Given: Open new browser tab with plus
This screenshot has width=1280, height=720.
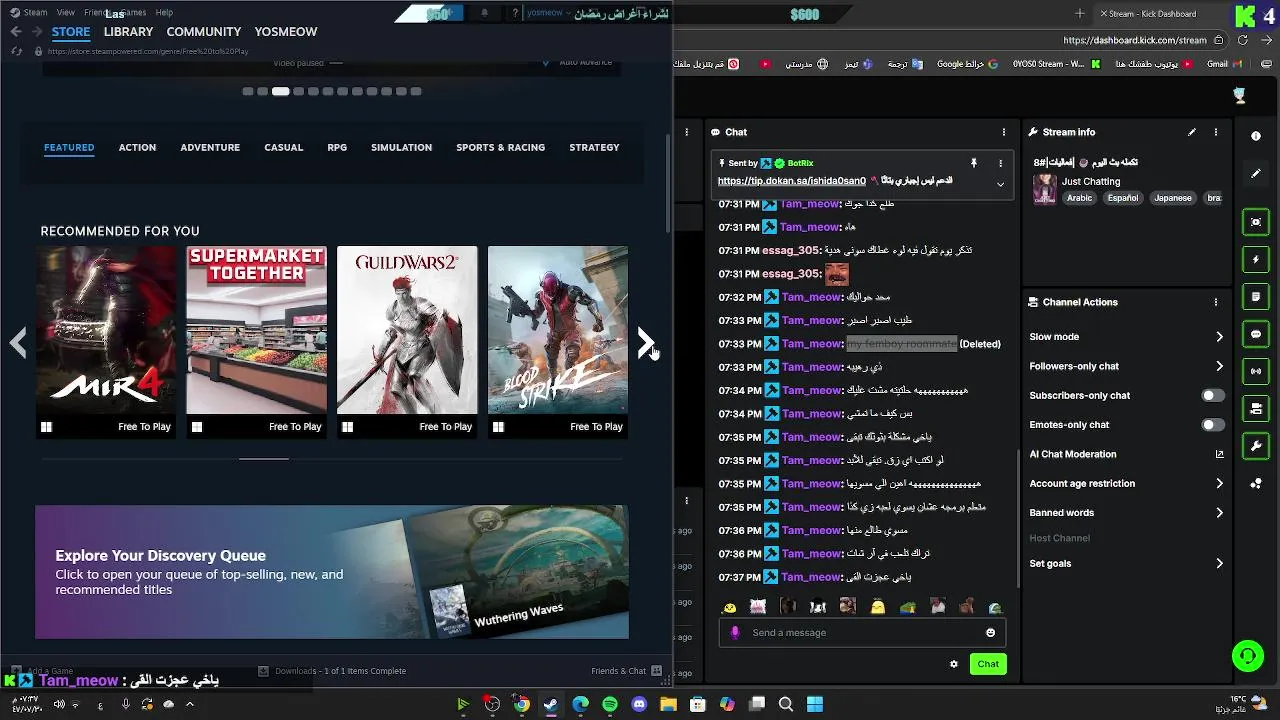Looking at the screenshot, I should (1079, 13).
